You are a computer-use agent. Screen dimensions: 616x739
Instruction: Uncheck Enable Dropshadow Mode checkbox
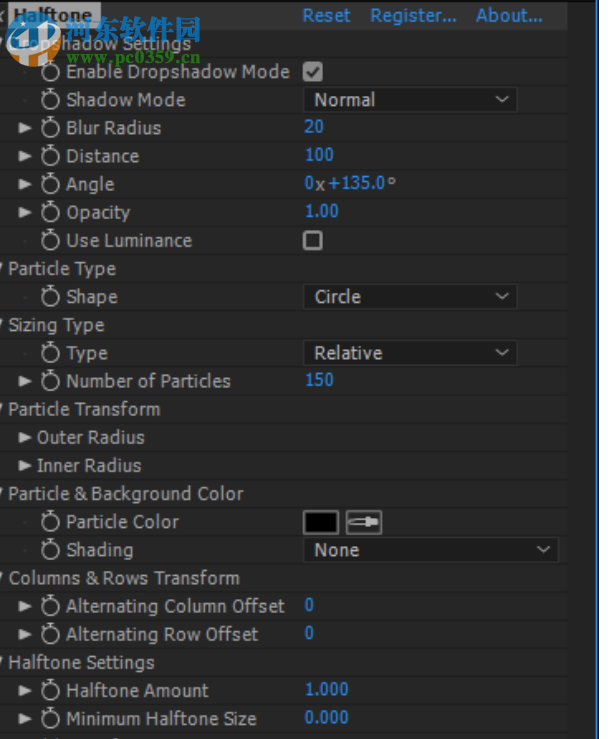tap(313, 72)
